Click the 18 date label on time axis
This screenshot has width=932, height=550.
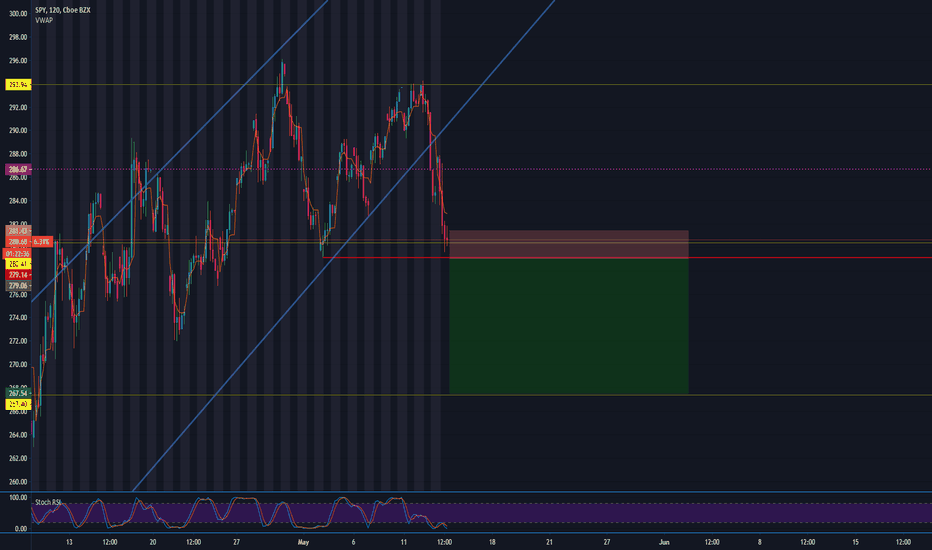492,542
